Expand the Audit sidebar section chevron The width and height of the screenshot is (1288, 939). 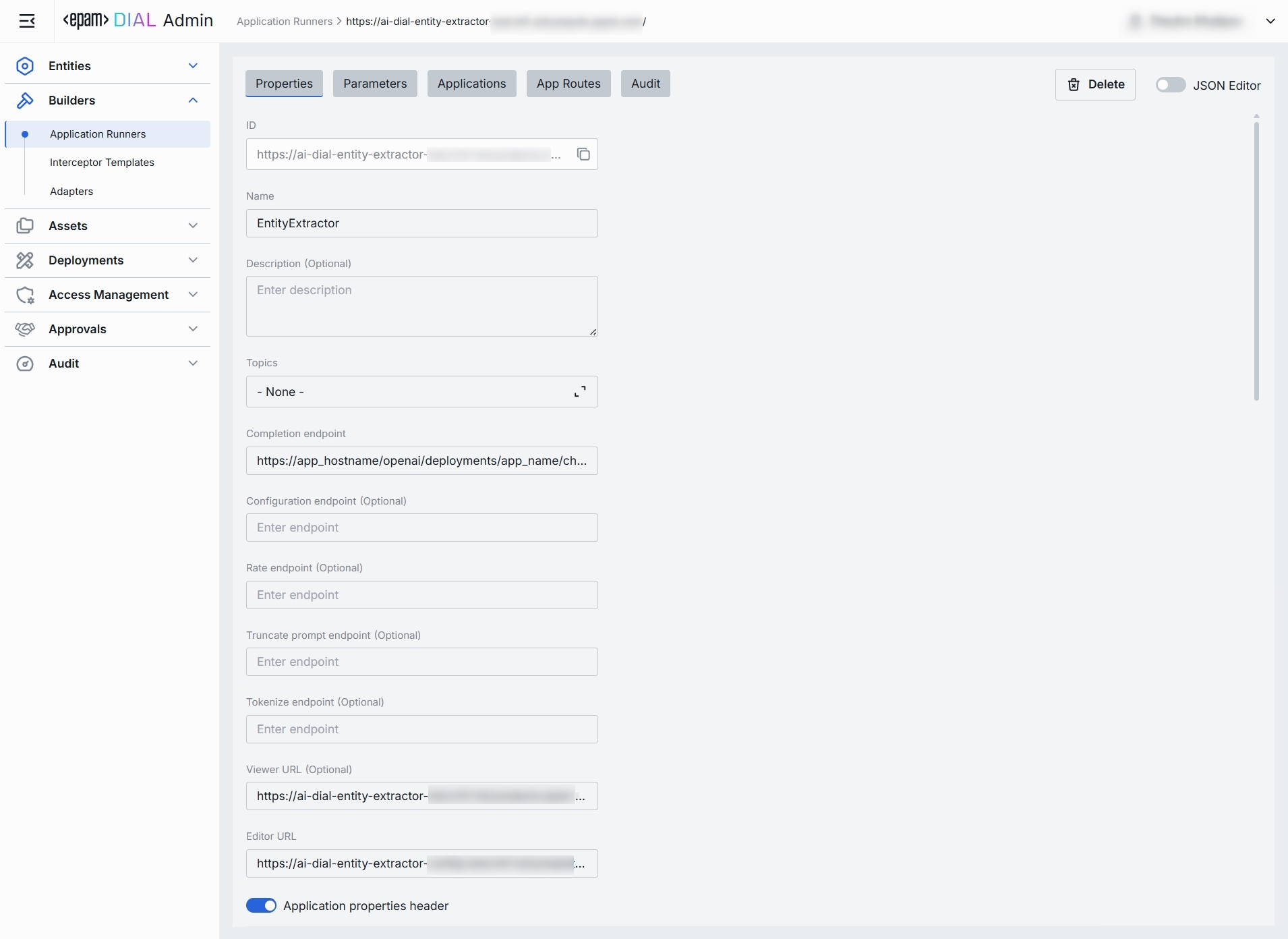[193, 364]
